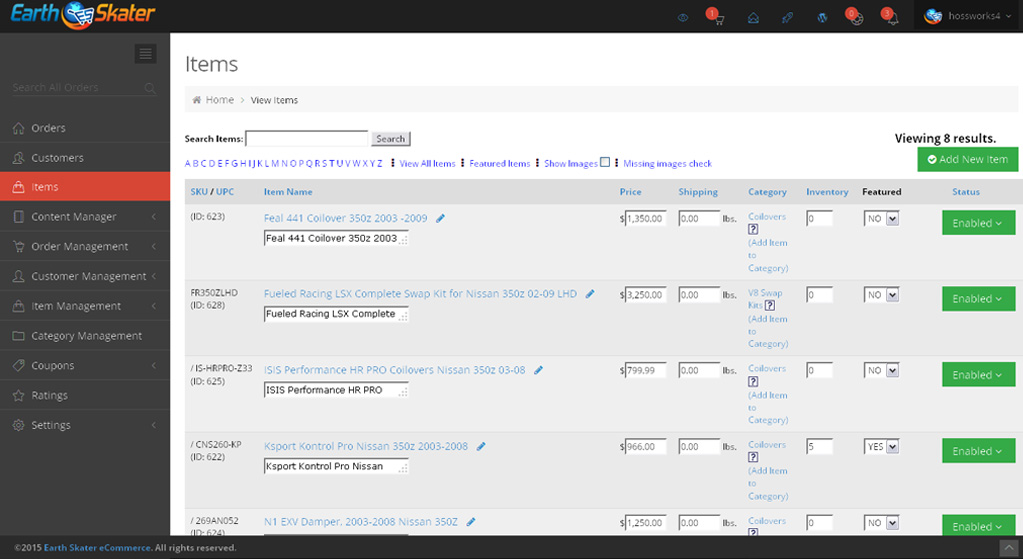Sort by Item Name column header
The width and height of the screenshot is (1023, 559).
click(x=288, y=192)
